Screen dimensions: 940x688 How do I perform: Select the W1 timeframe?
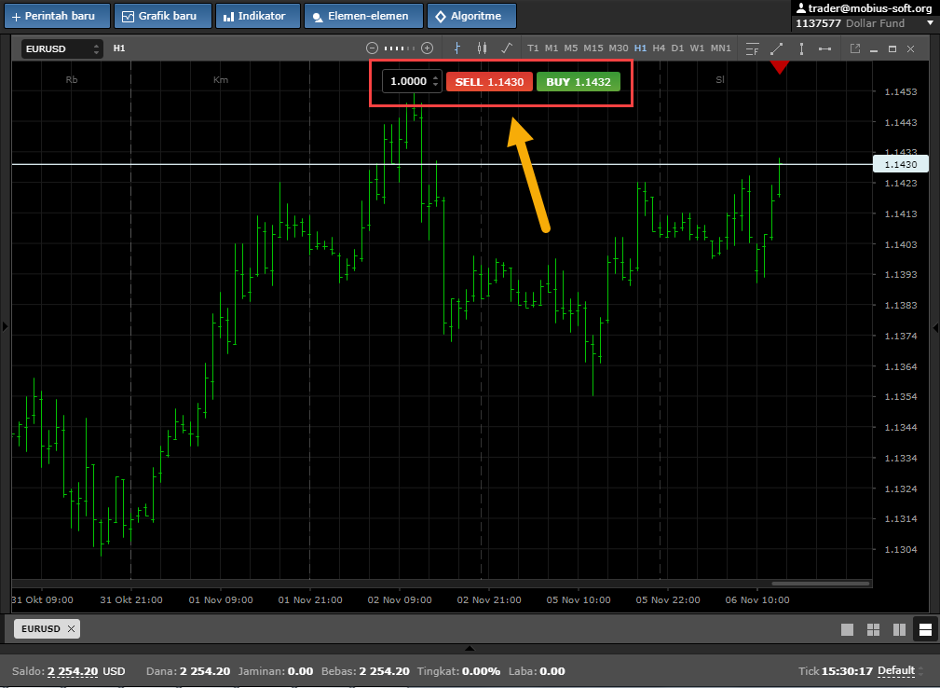click(697, 49)
